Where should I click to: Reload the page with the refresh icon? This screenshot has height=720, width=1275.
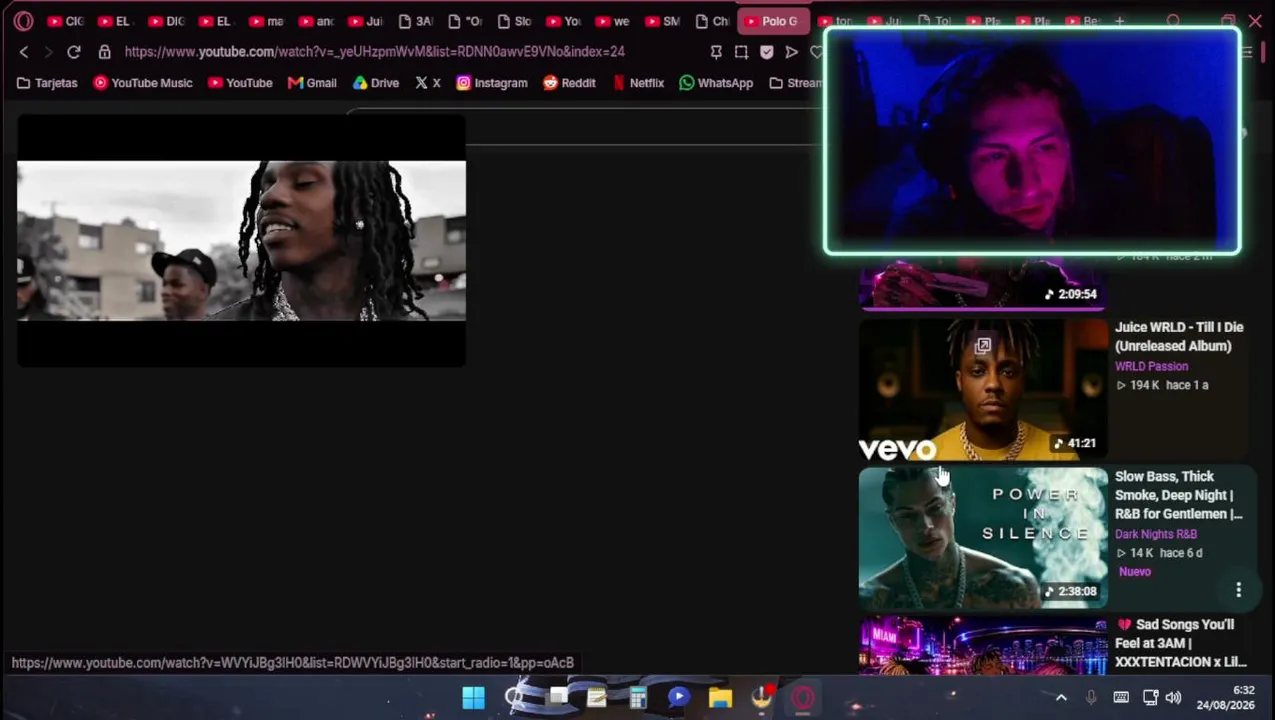pyautogui.click(x=74, y=52)
